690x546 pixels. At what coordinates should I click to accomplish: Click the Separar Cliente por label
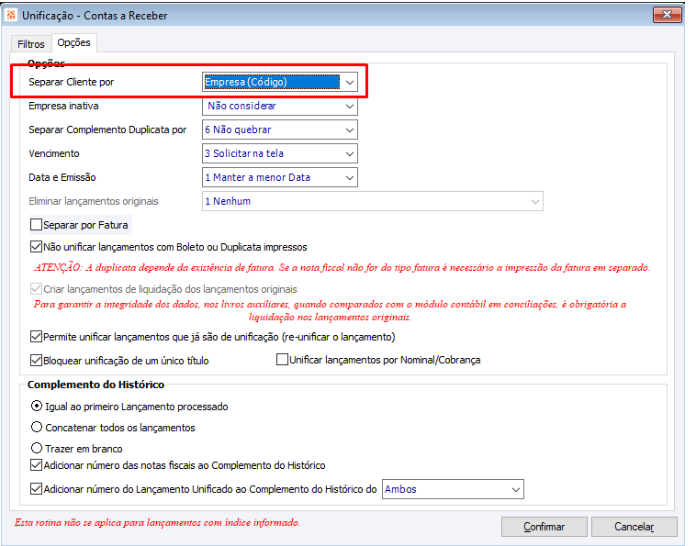tap(71, 82)
